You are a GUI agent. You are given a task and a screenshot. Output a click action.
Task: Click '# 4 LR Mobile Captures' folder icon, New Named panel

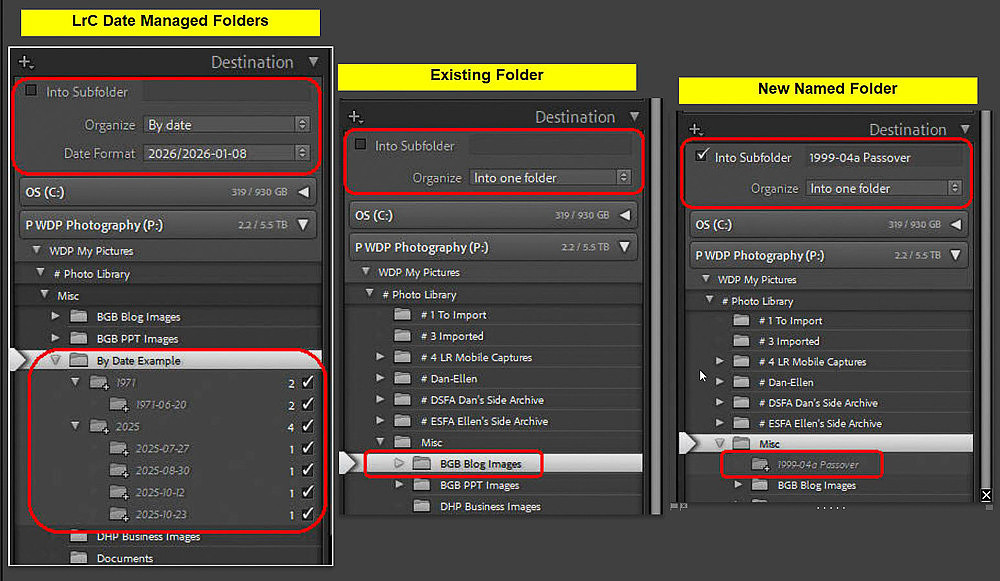[x=741, y=362]
